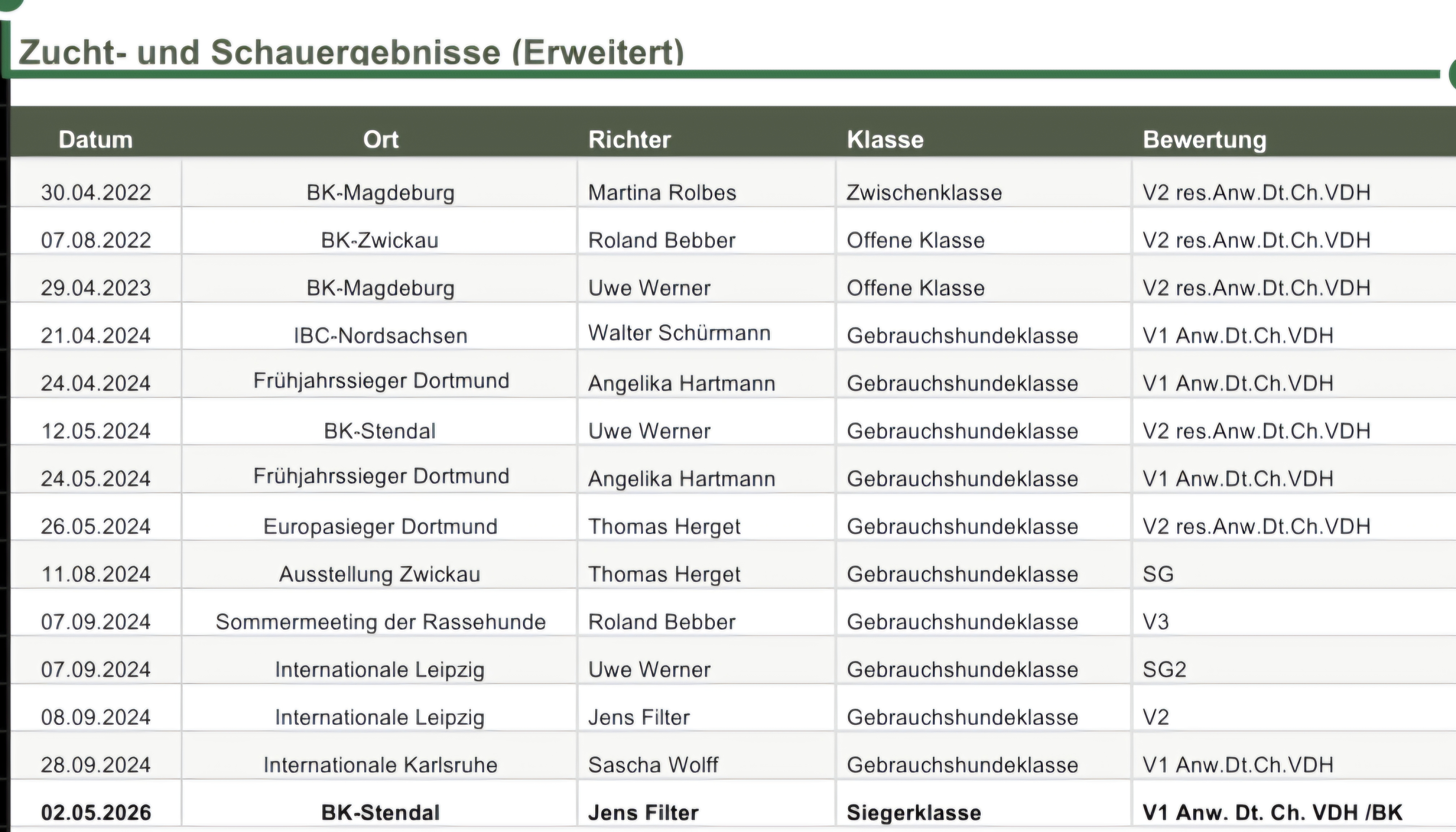This screenshot has height=832, width=1456.
Task: Click the Klasse column header
Action: [885, 140]
